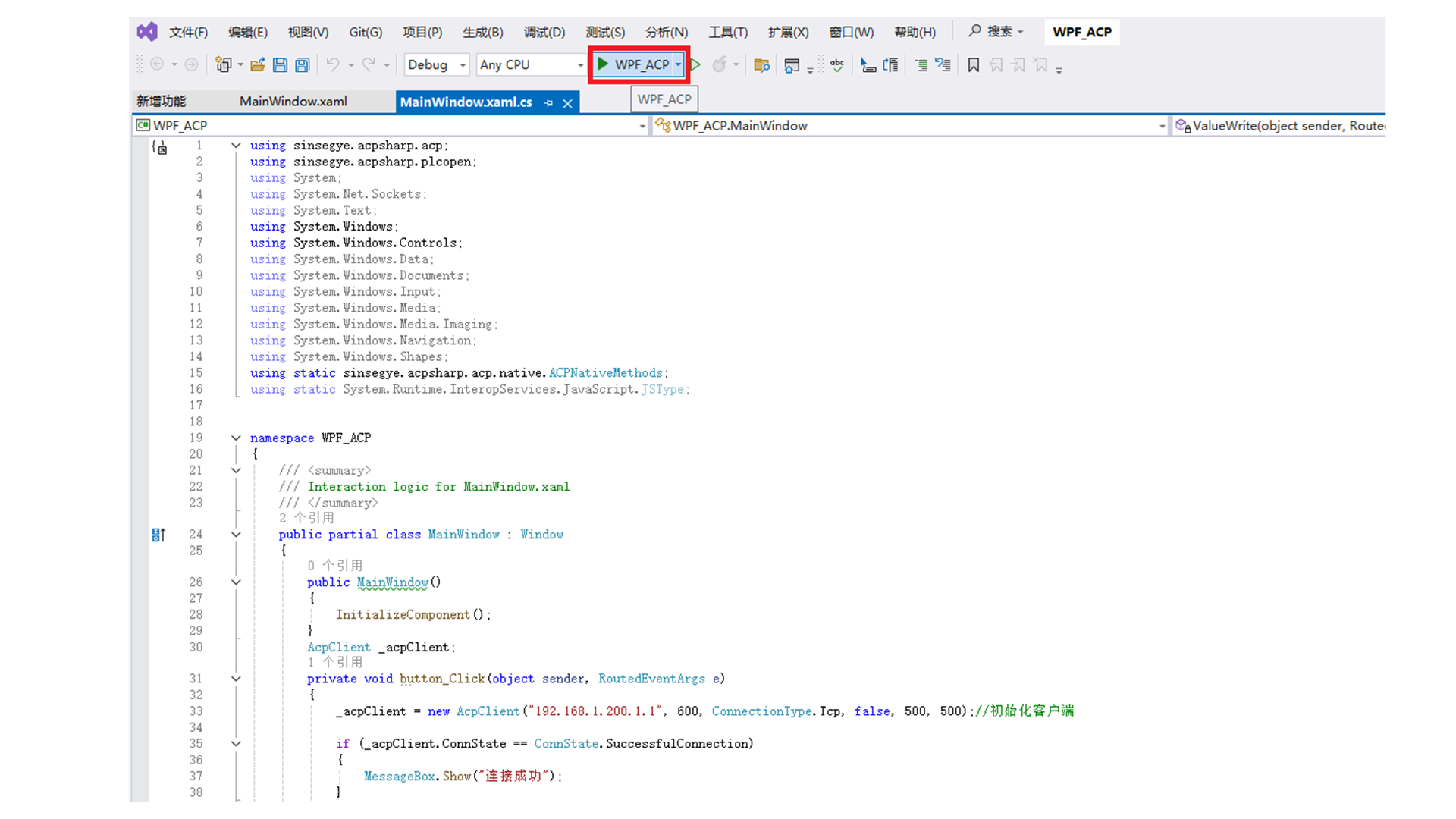Click the Save All icon
The height and width of the screenshot is (819, 1456).
click(302, 65)
